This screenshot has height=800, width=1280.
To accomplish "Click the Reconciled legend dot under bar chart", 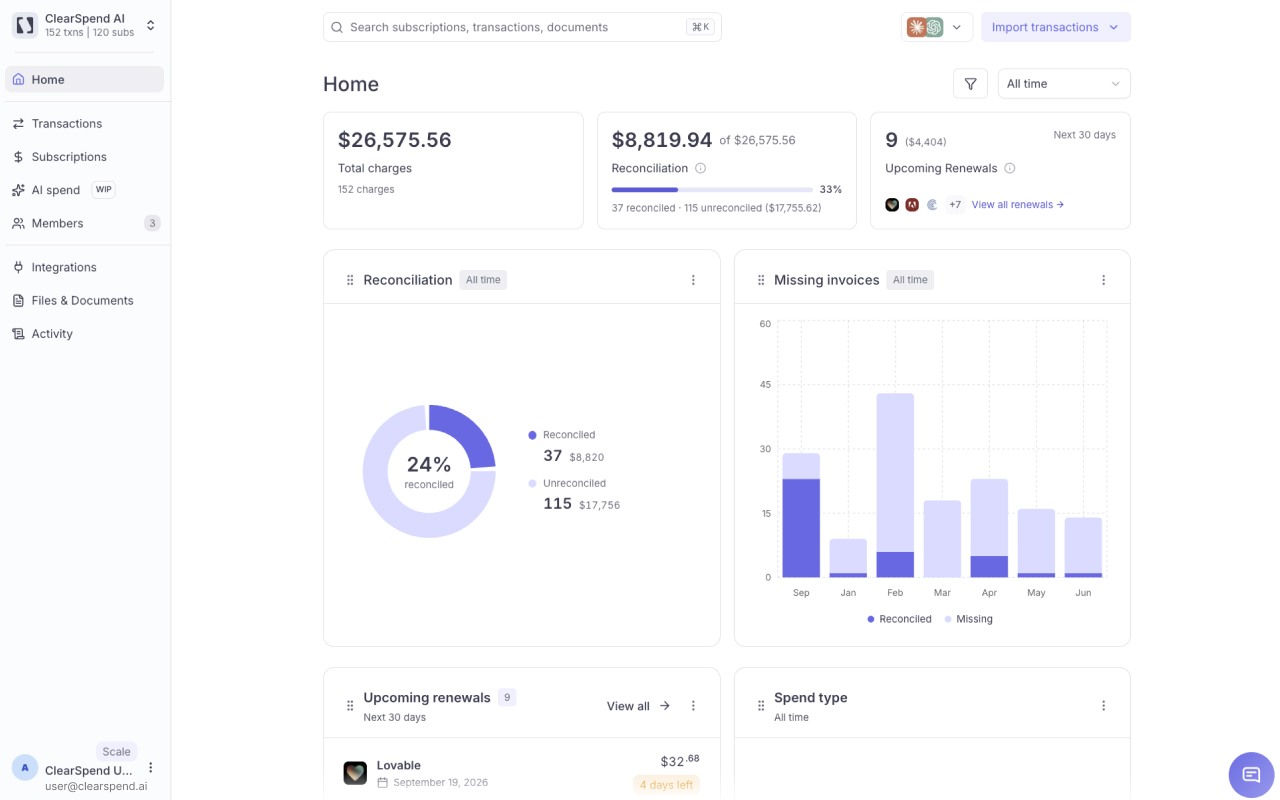I will (x=871, y=619).
